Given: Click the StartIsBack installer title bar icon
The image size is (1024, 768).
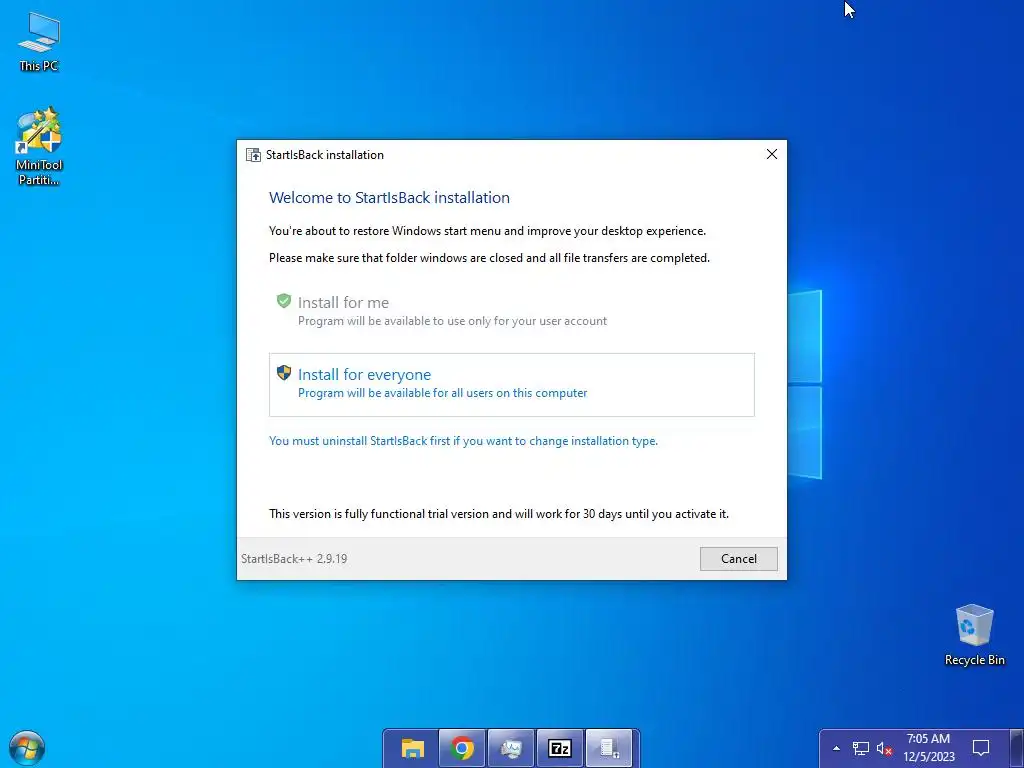Looking at the screenshot, I should pos(253,155).
